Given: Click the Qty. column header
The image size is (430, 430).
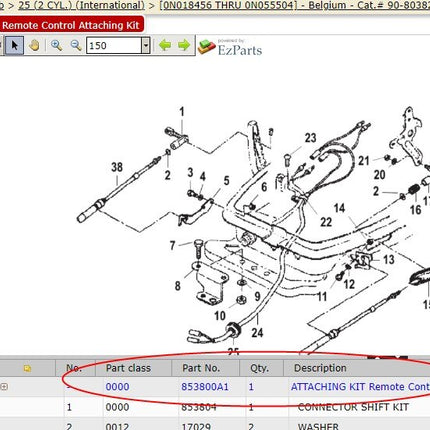Looking at the screenshot, I should [x=259, y=368].
